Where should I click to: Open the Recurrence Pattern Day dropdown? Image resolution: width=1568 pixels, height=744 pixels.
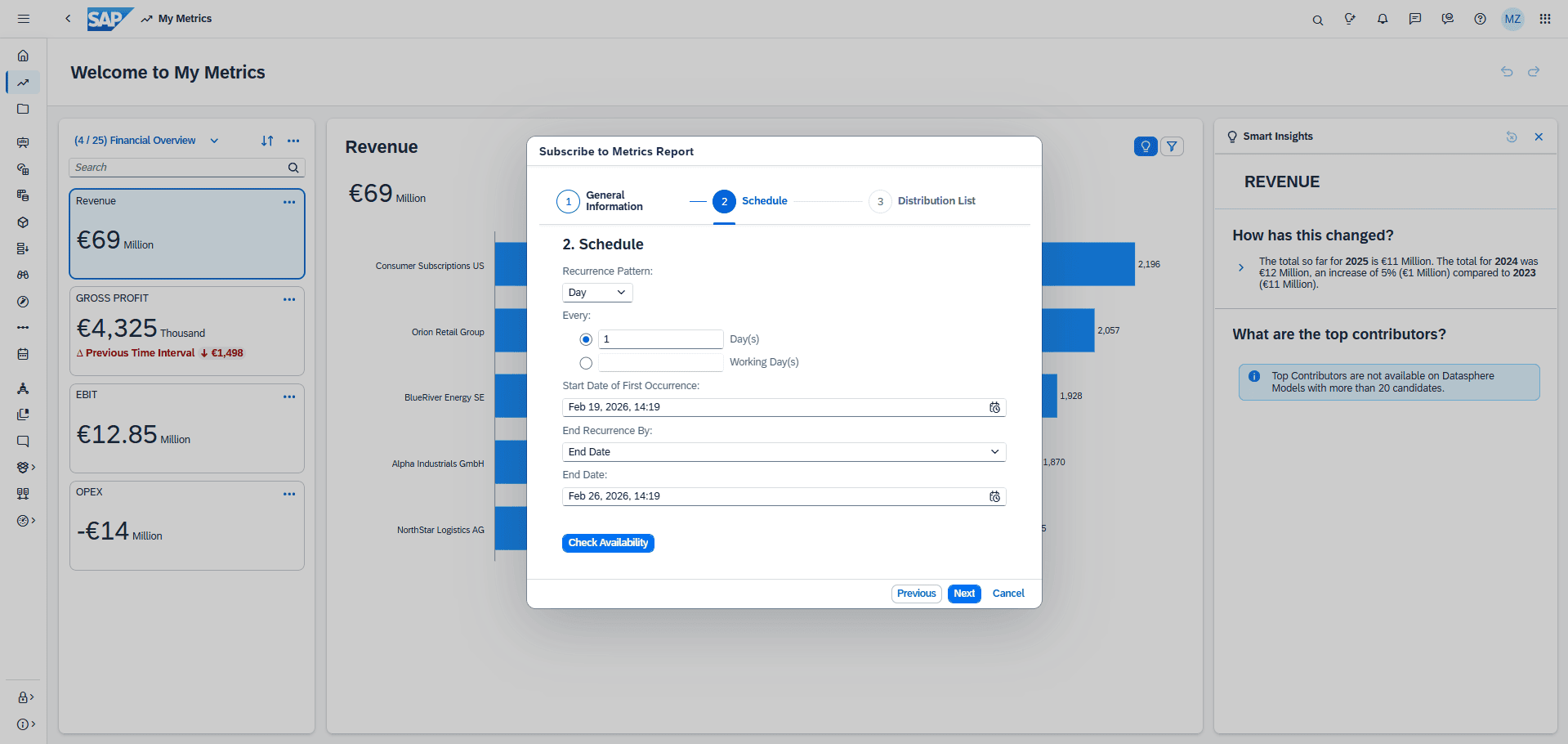[x=597, y=293]
